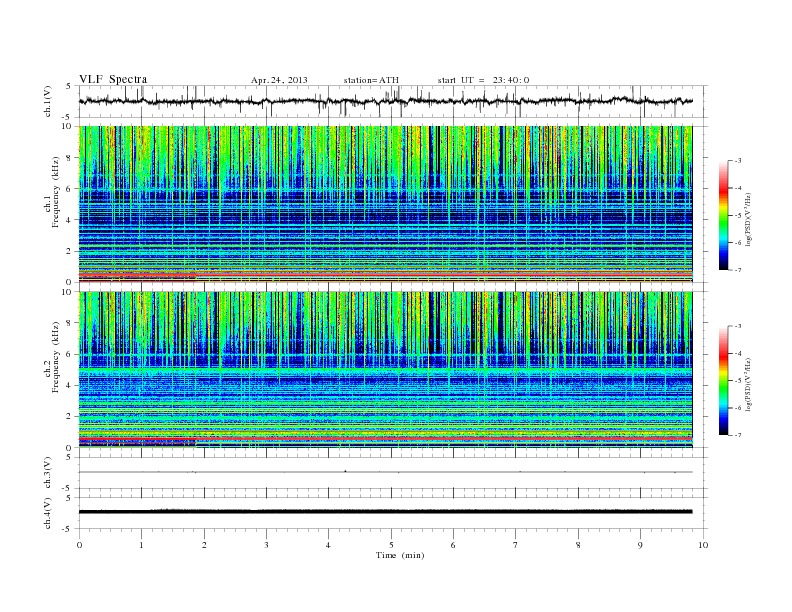Click the '9' tick on time axis
Screen dimensions: 792x612
pyautogui.click(x=640, y=545)
